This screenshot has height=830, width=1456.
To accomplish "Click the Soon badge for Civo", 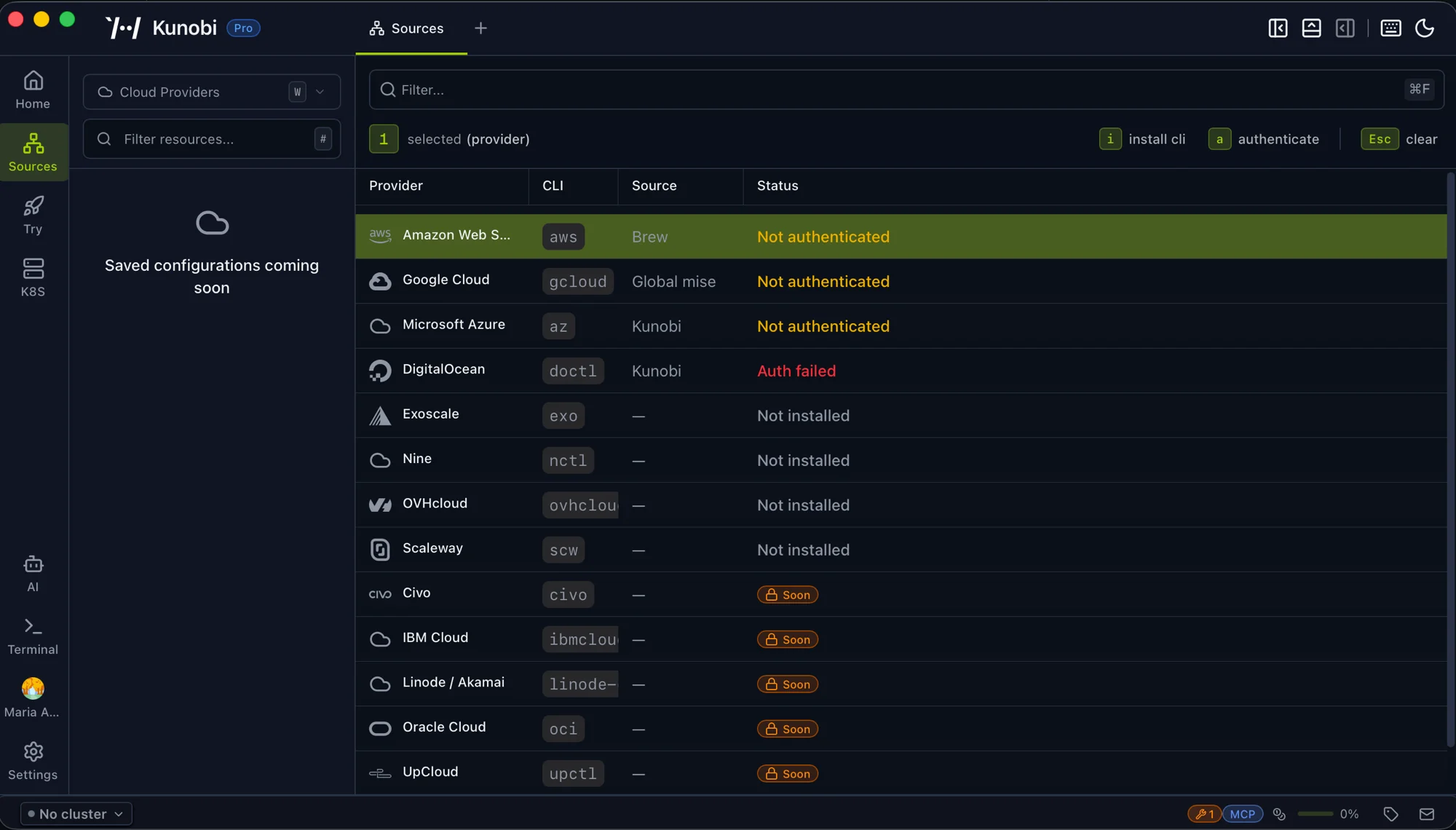I will pyautogui.click(x=788, y=595).
